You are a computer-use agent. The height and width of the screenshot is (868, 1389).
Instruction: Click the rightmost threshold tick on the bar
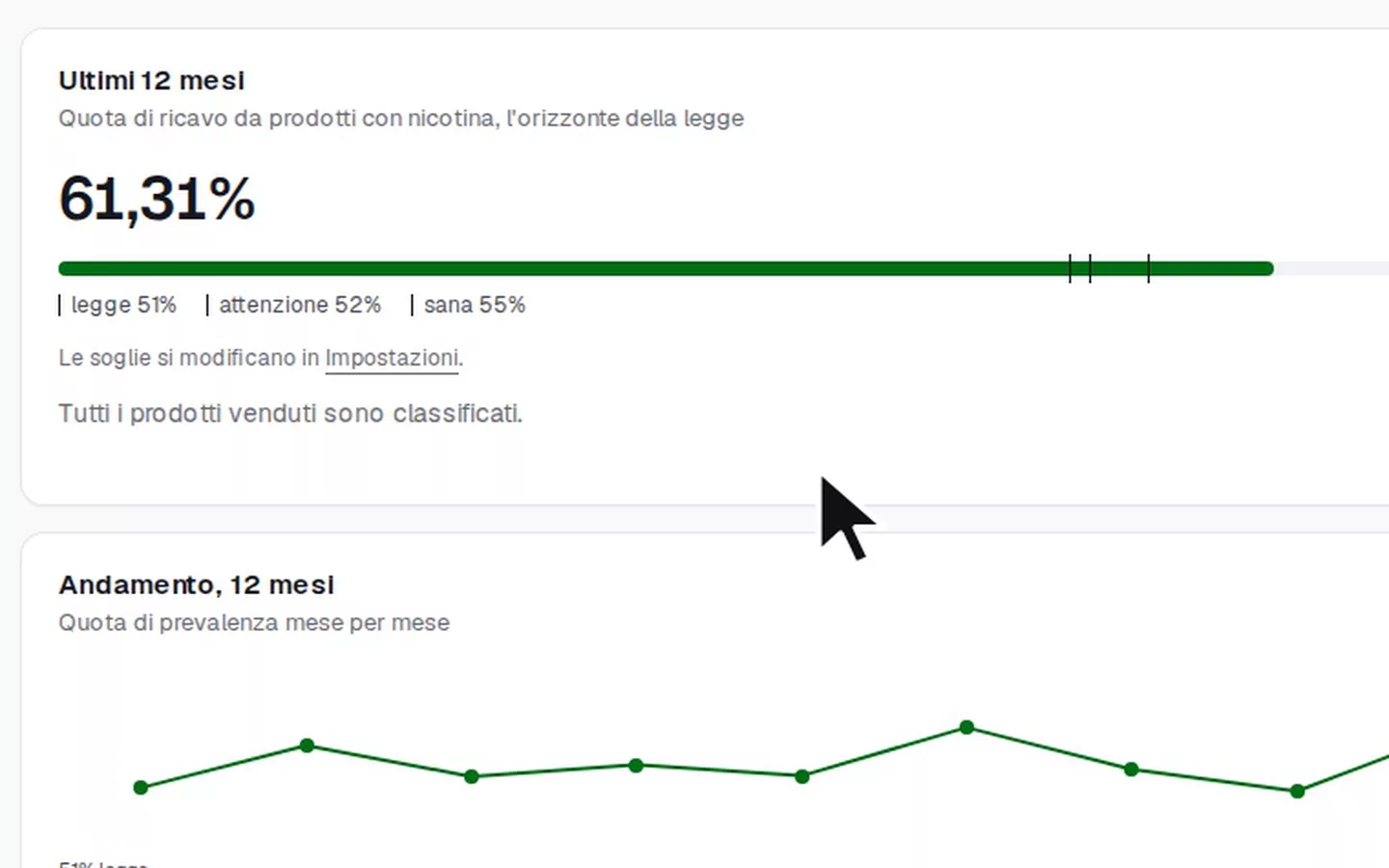coord(1148,268)
